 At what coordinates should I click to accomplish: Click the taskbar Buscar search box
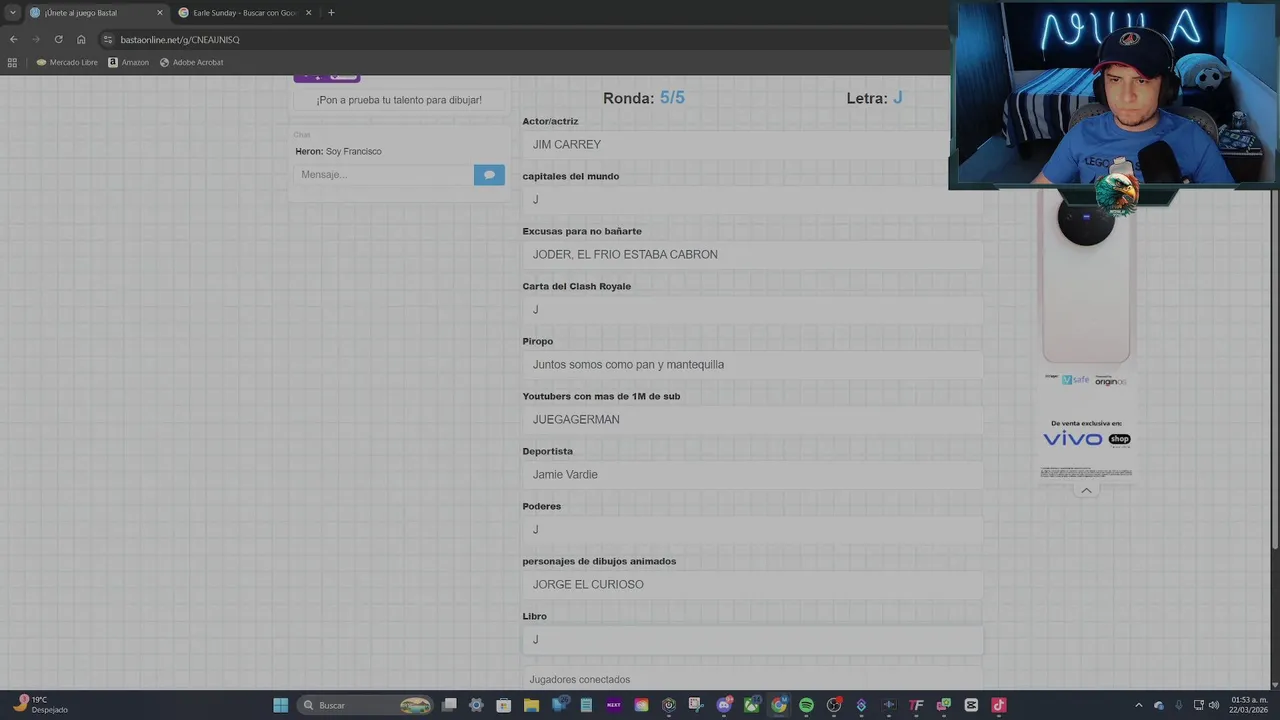coord(367,705)
